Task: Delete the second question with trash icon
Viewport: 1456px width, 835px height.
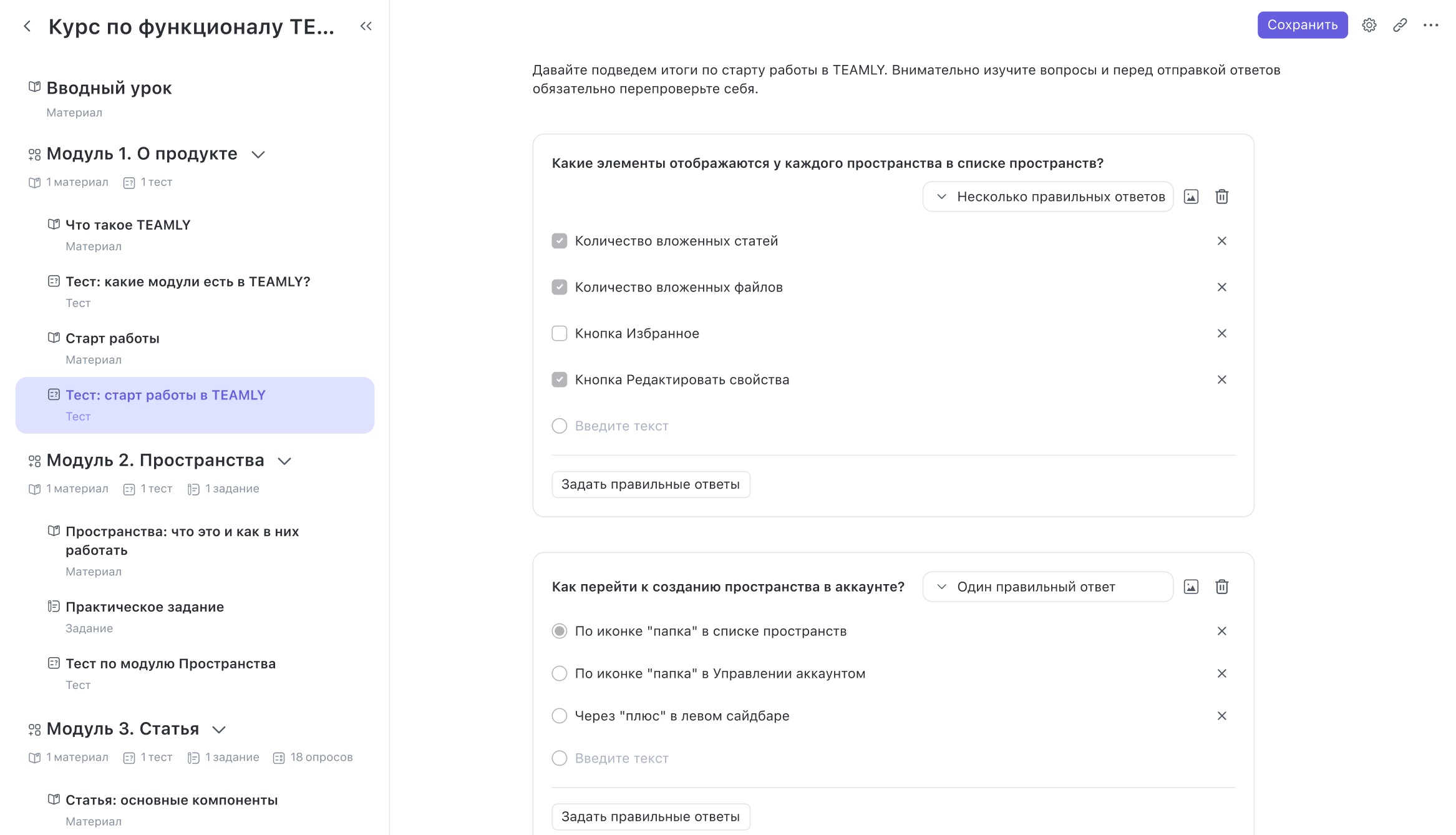Action: (x=1221, y=587)
